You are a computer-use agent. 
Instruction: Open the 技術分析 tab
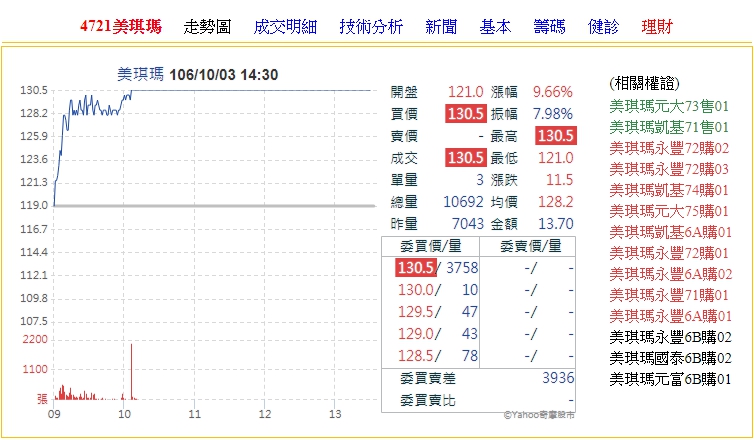(x=371, y=26)
